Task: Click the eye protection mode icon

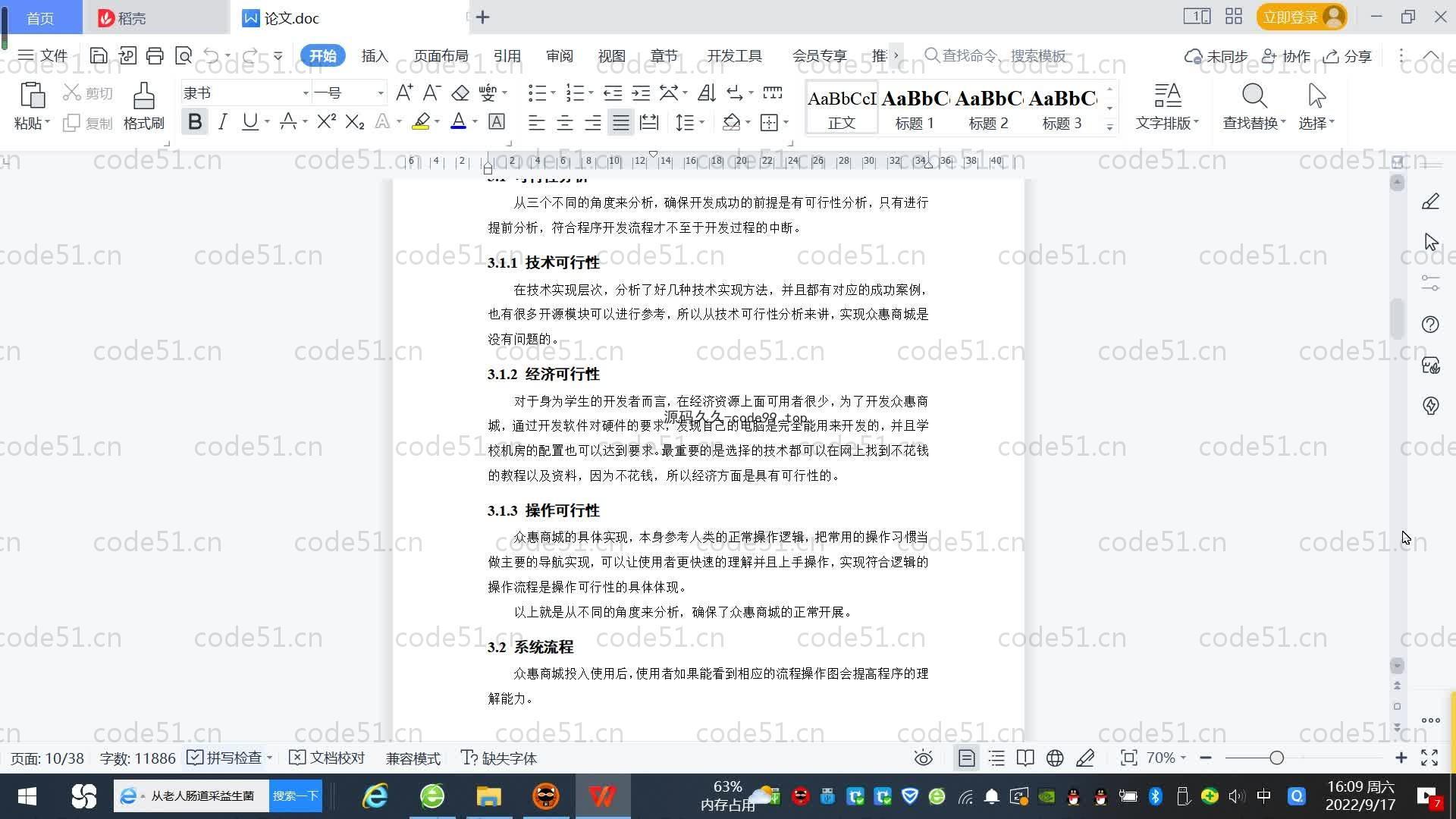Action: click(923, 758)
